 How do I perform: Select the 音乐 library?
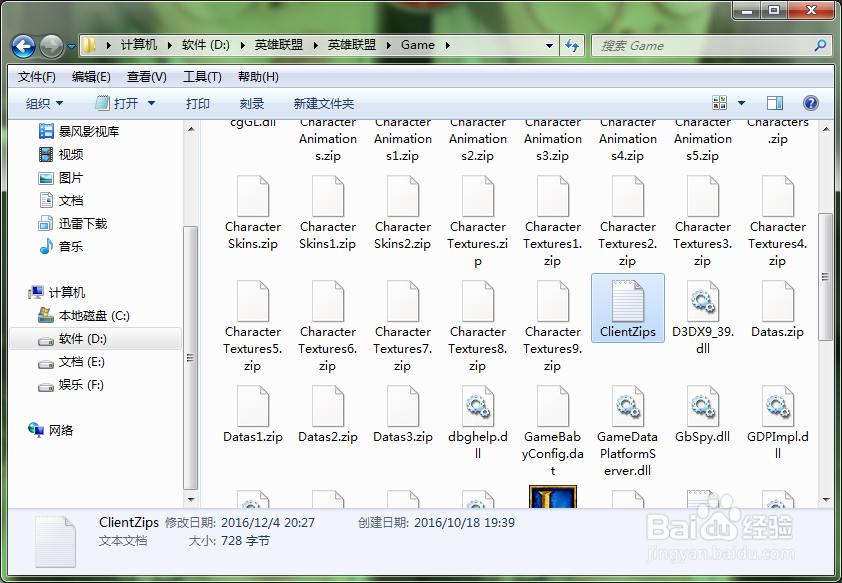pyautogui.click(x=61, y=246)
